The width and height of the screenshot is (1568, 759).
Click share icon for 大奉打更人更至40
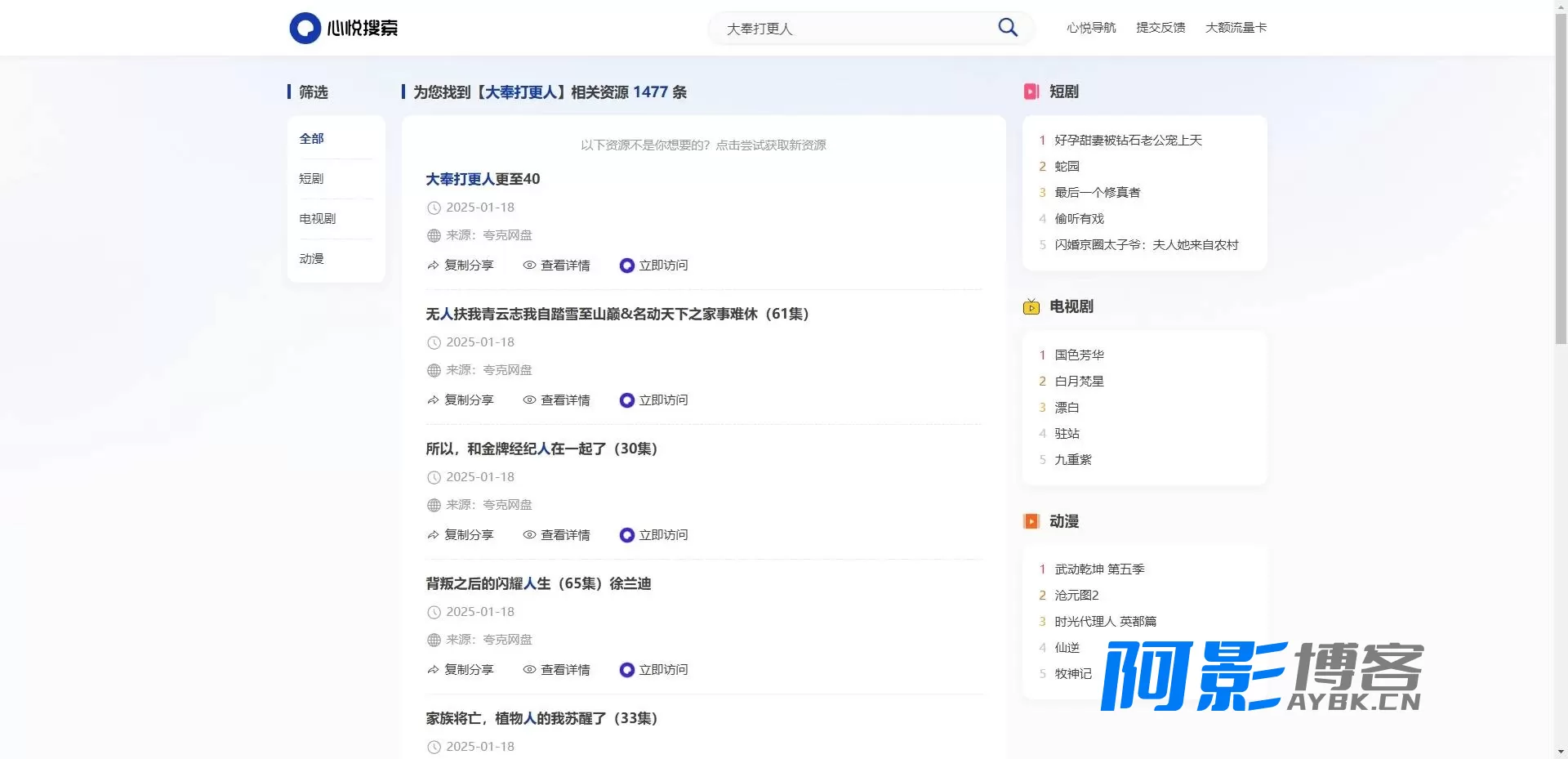pyautogui.click(x=433, y=266)
